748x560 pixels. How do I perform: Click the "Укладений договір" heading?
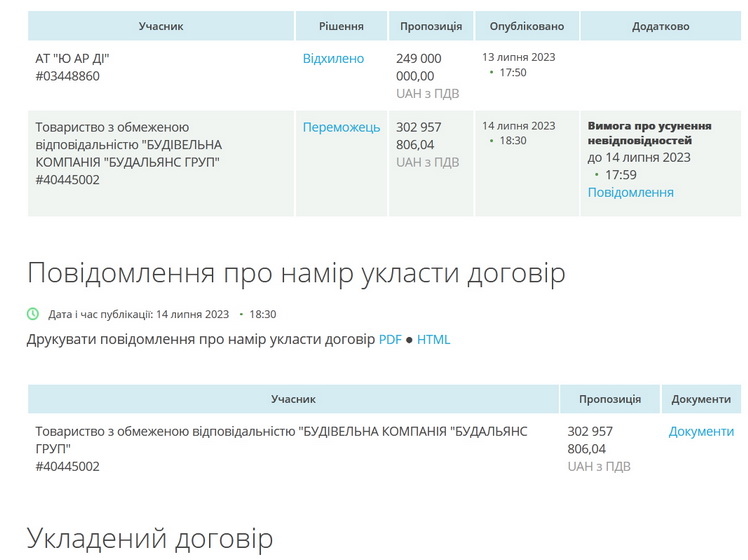click(x=150, y=538)
